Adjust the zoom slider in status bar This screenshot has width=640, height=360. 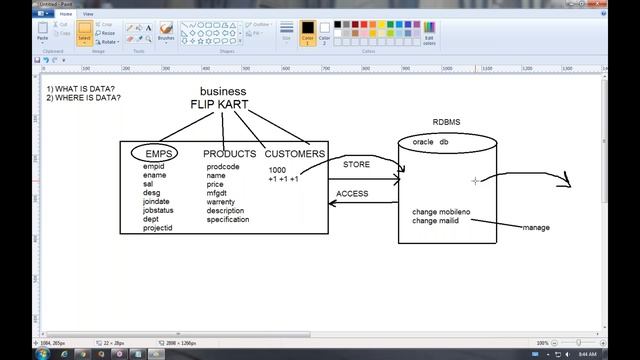click(578, 343)
